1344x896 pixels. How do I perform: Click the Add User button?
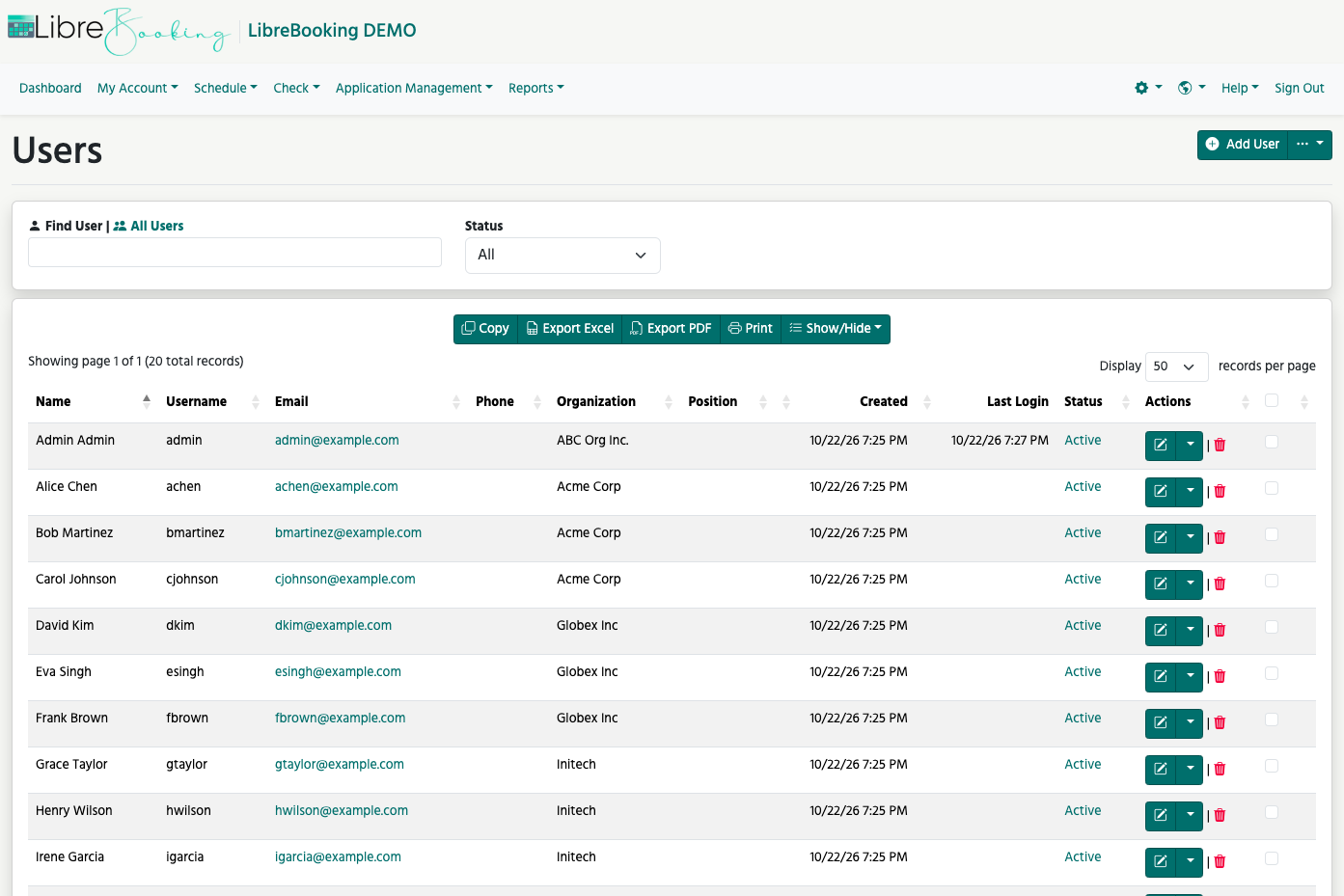(1243, 145)
